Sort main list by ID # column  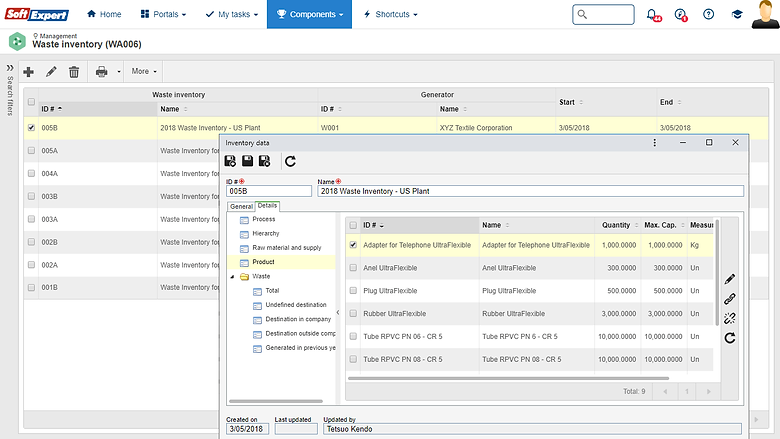98,109
